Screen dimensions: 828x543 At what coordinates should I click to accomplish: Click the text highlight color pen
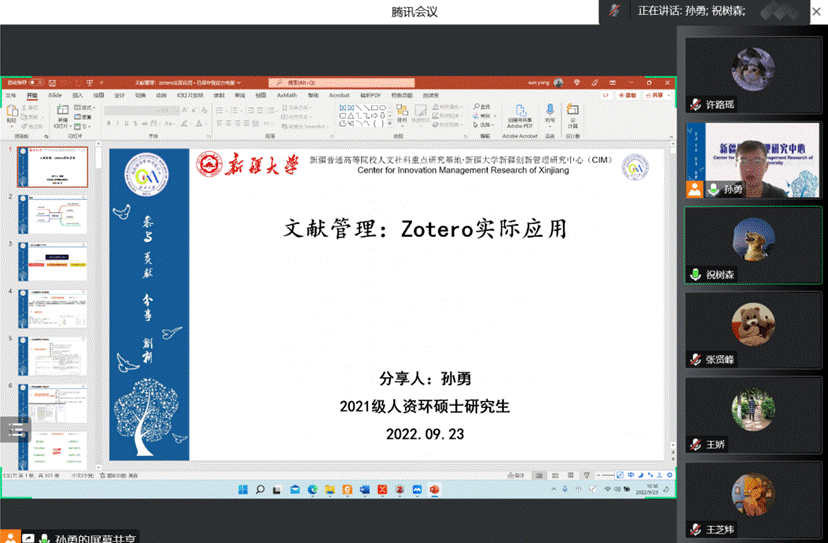pyautogui.click(x=184, y=124)
